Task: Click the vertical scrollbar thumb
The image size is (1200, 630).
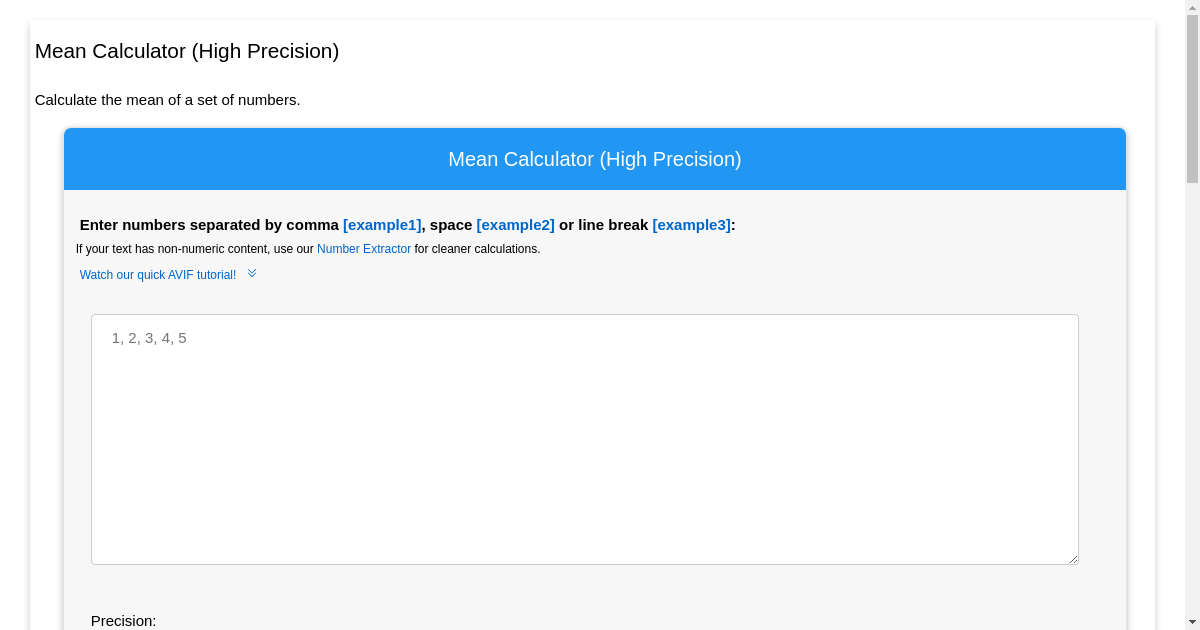Action: coord(1192,100)
